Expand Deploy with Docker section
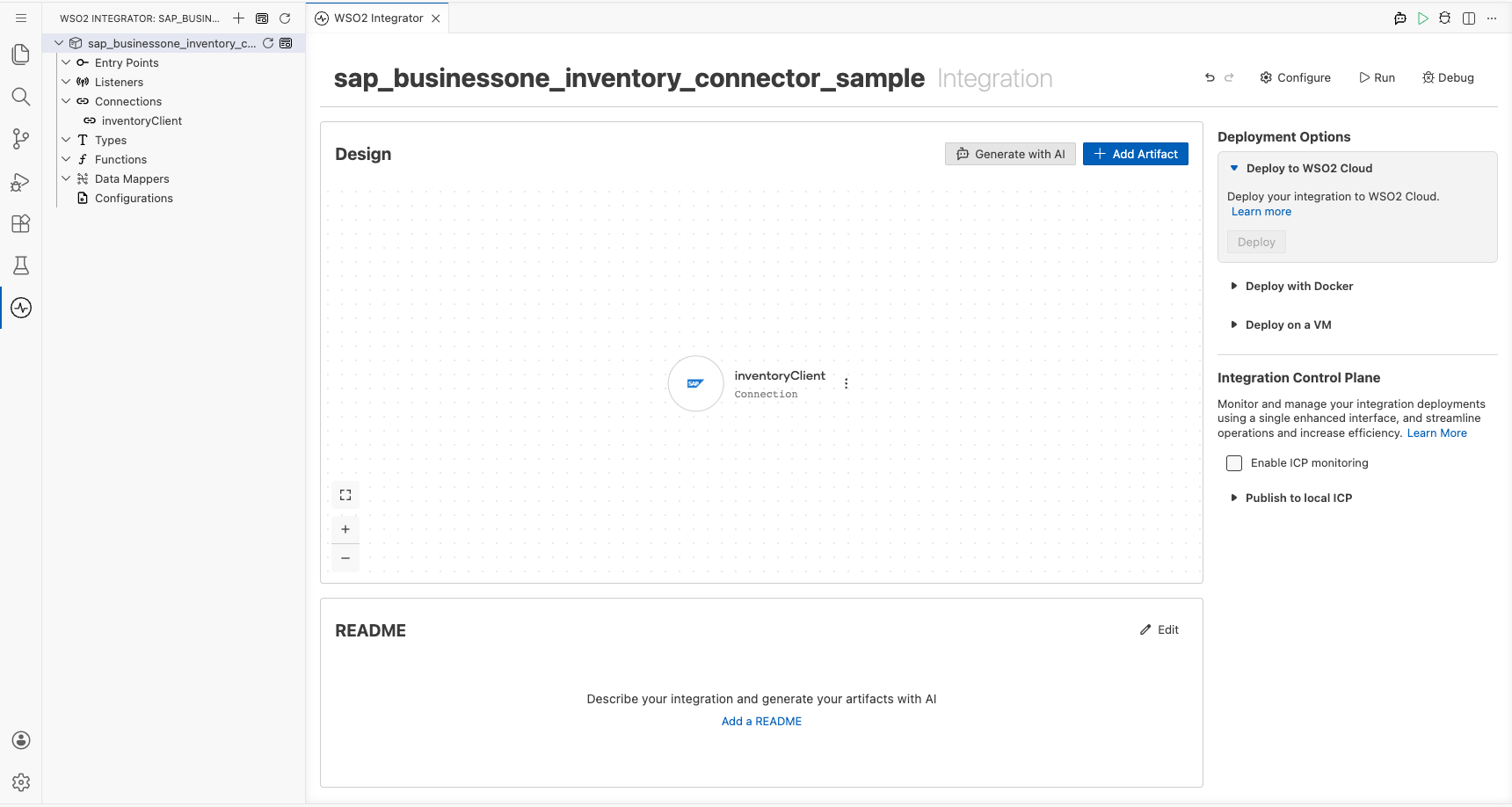The image size is (1512, 807). (x=1291, y=286)
